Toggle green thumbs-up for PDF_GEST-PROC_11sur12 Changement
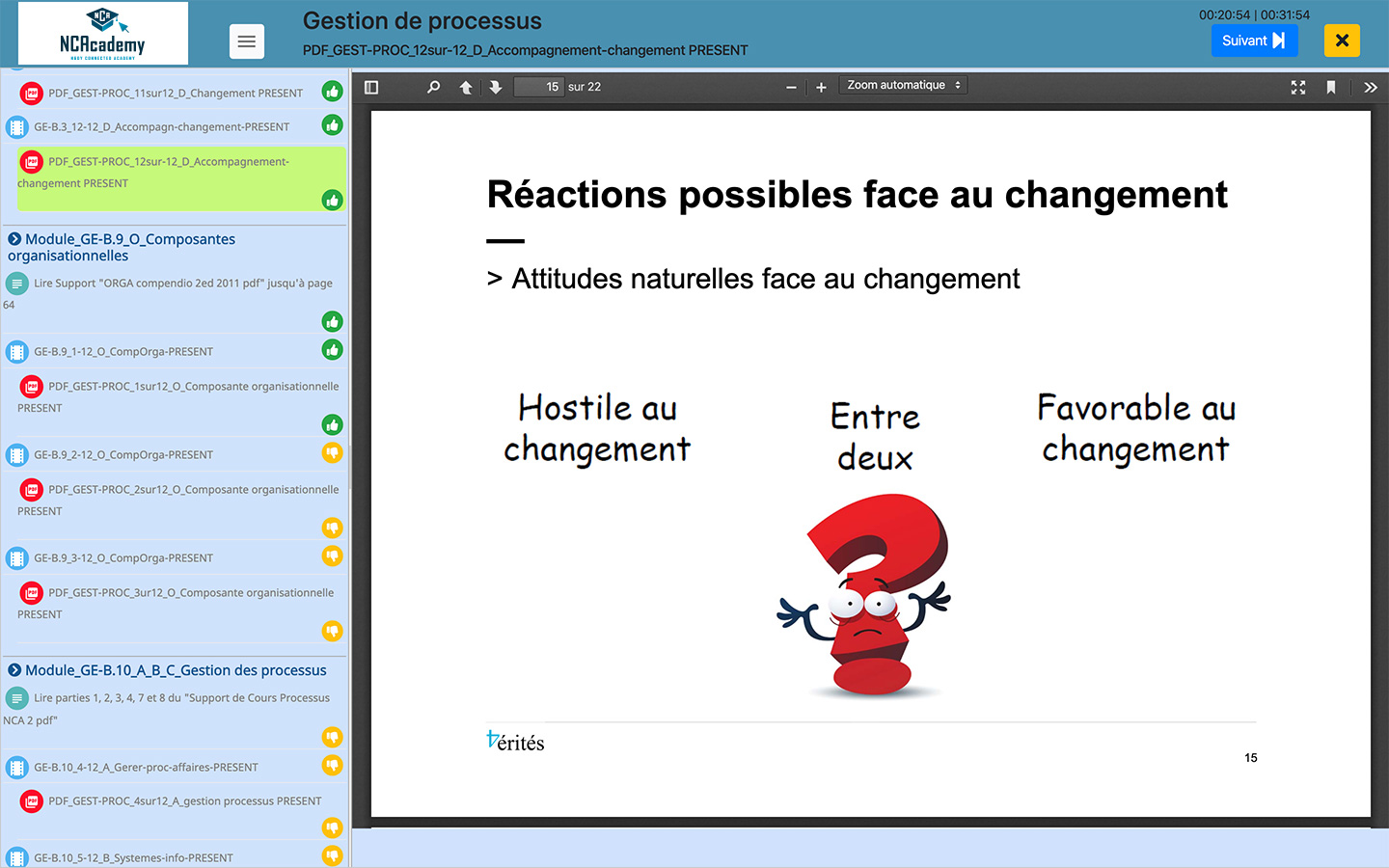This screenshot has width=1389, height=868. (332, 92)
